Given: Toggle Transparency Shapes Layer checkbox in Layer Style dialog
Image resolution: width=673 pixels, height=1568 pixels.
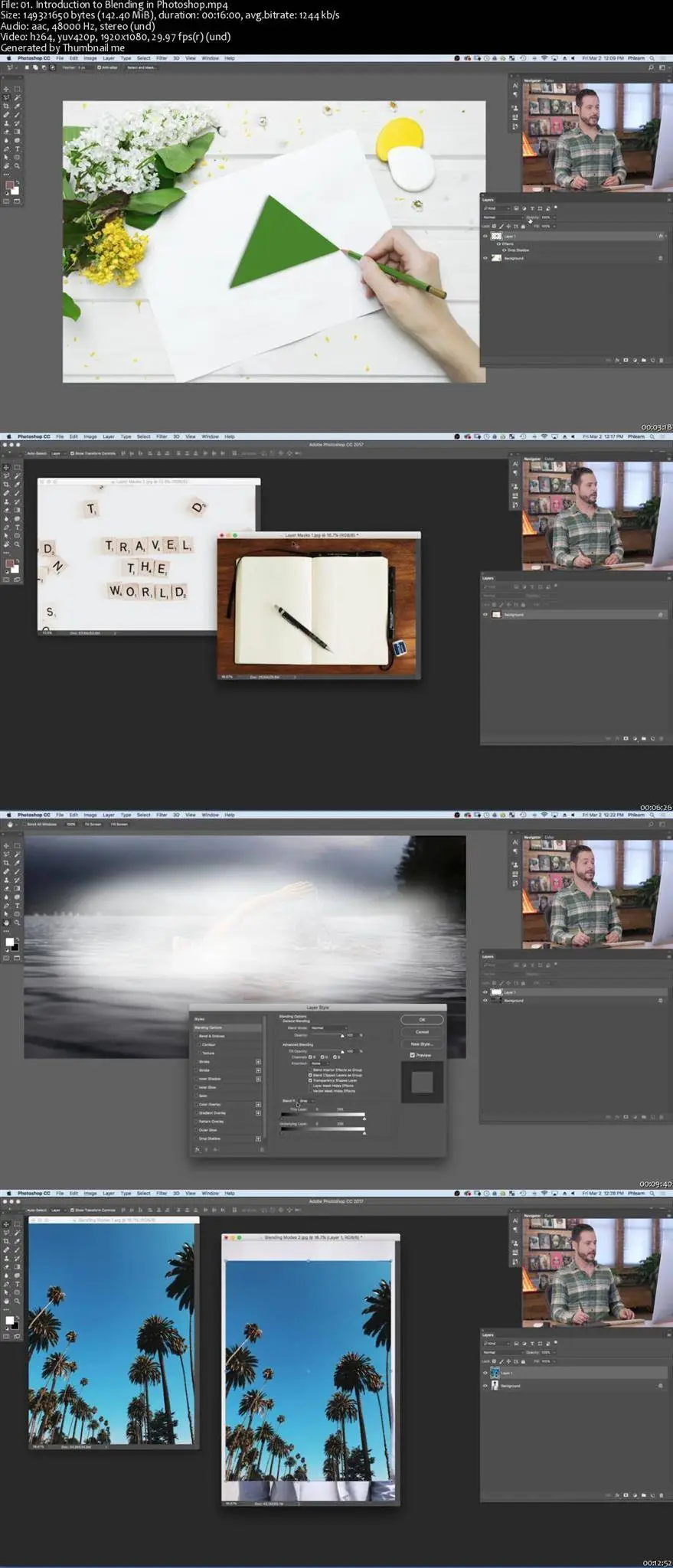Looking at the screenshot, I should (x=310, y=1080).
